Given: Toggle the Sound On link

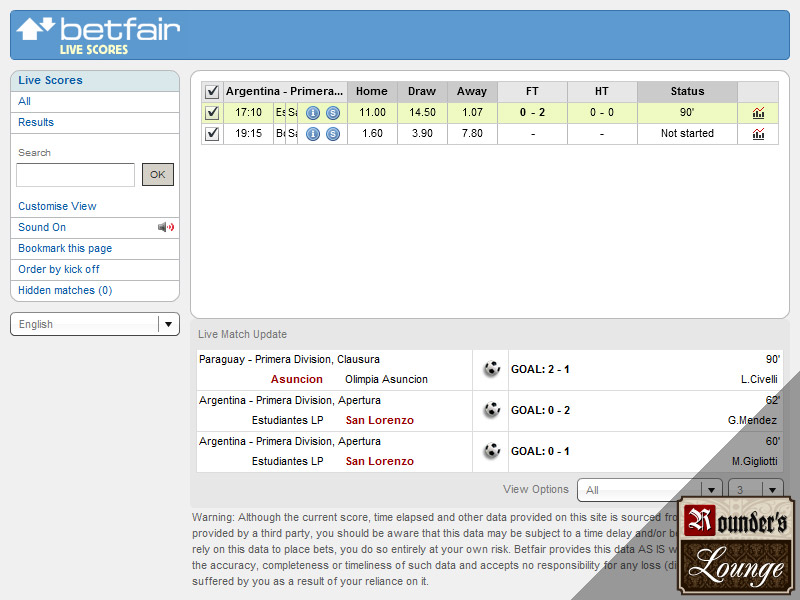Looking at the screenshot, I should pyautogui.click(x=42, y=227).
